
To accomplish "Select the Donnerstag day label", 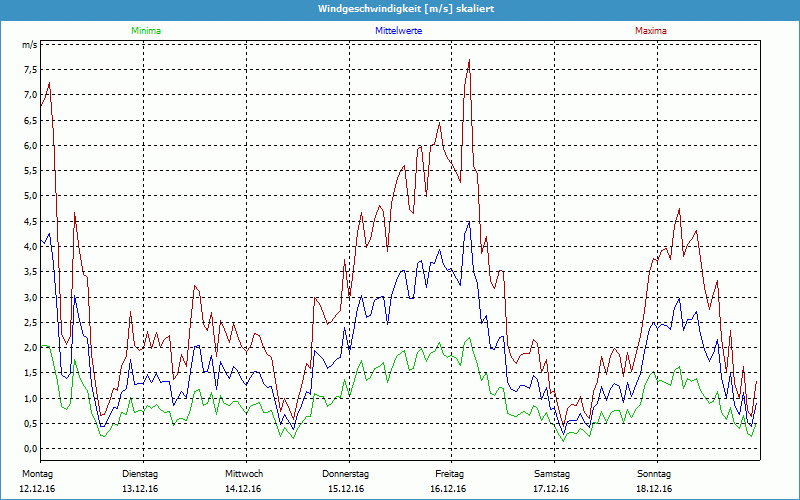I will coord(346,474).
